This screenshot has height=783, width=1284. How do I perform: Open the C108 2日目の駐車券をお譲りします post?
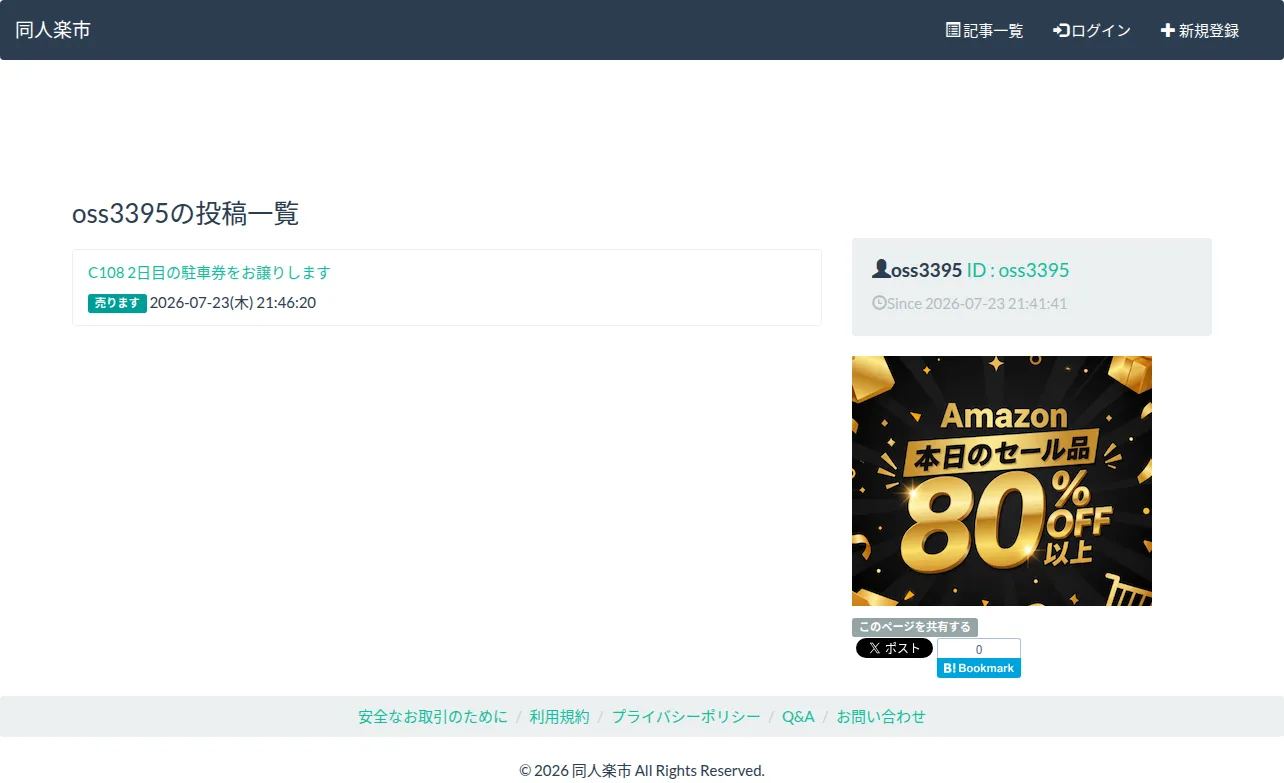(x=209, y=272)
